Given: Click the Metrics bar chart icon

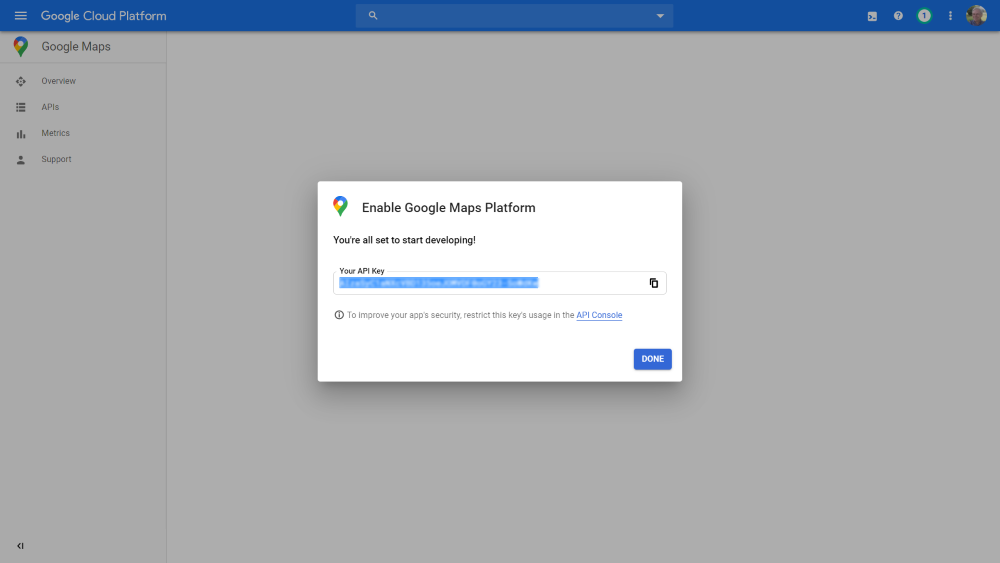Looking at the screenshot, I should click(x=20, y=134).
